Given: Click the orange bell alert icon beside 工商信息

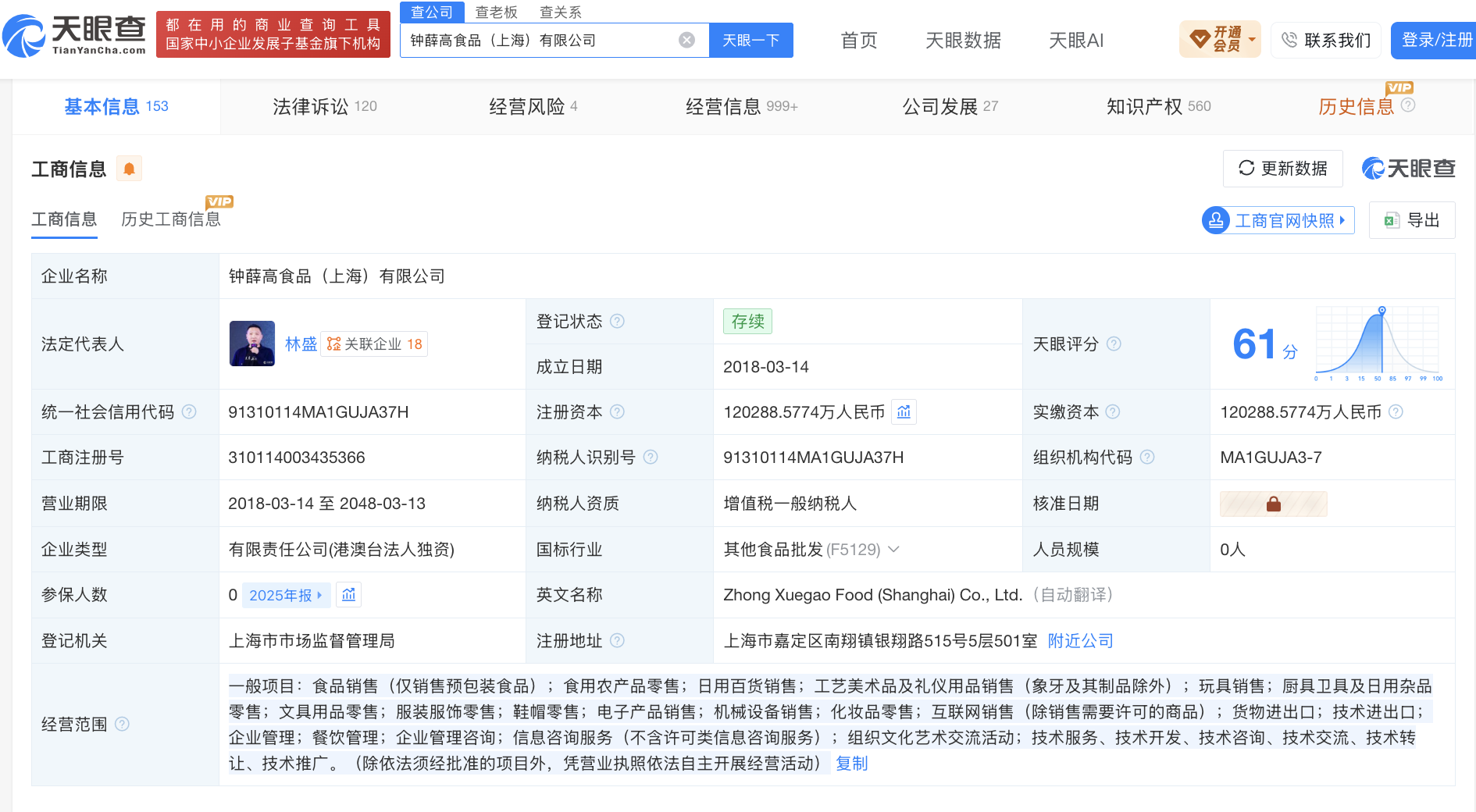Looking at the screenshot, I should (x=129, y=169).
